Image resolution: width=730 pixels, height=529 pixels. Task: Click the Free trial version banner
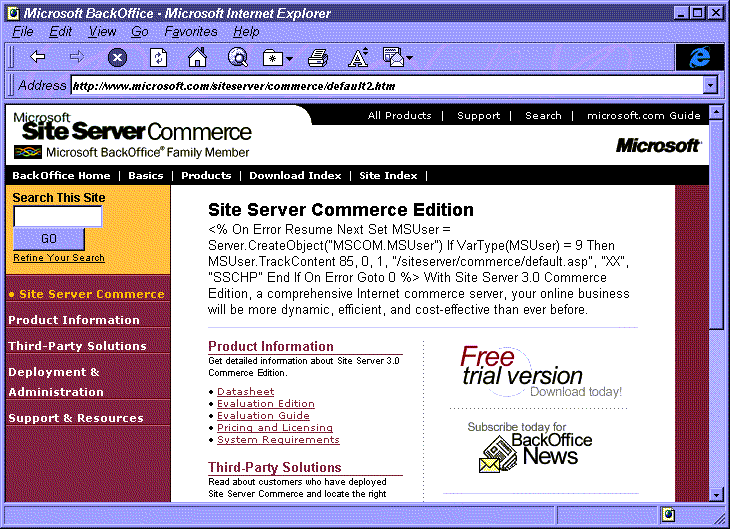pos(540,372)
